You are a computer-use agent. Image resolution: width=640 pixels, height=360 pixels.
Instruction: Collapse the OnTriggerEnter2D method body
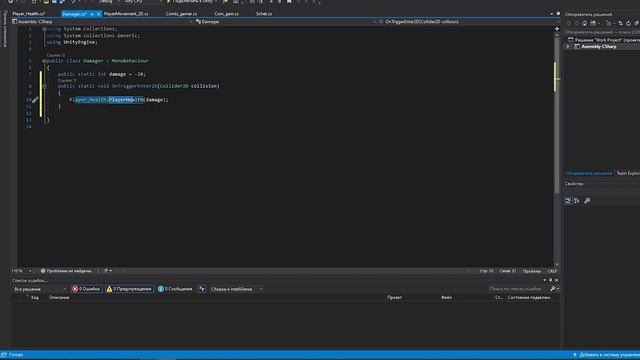[x=44, y=86]
